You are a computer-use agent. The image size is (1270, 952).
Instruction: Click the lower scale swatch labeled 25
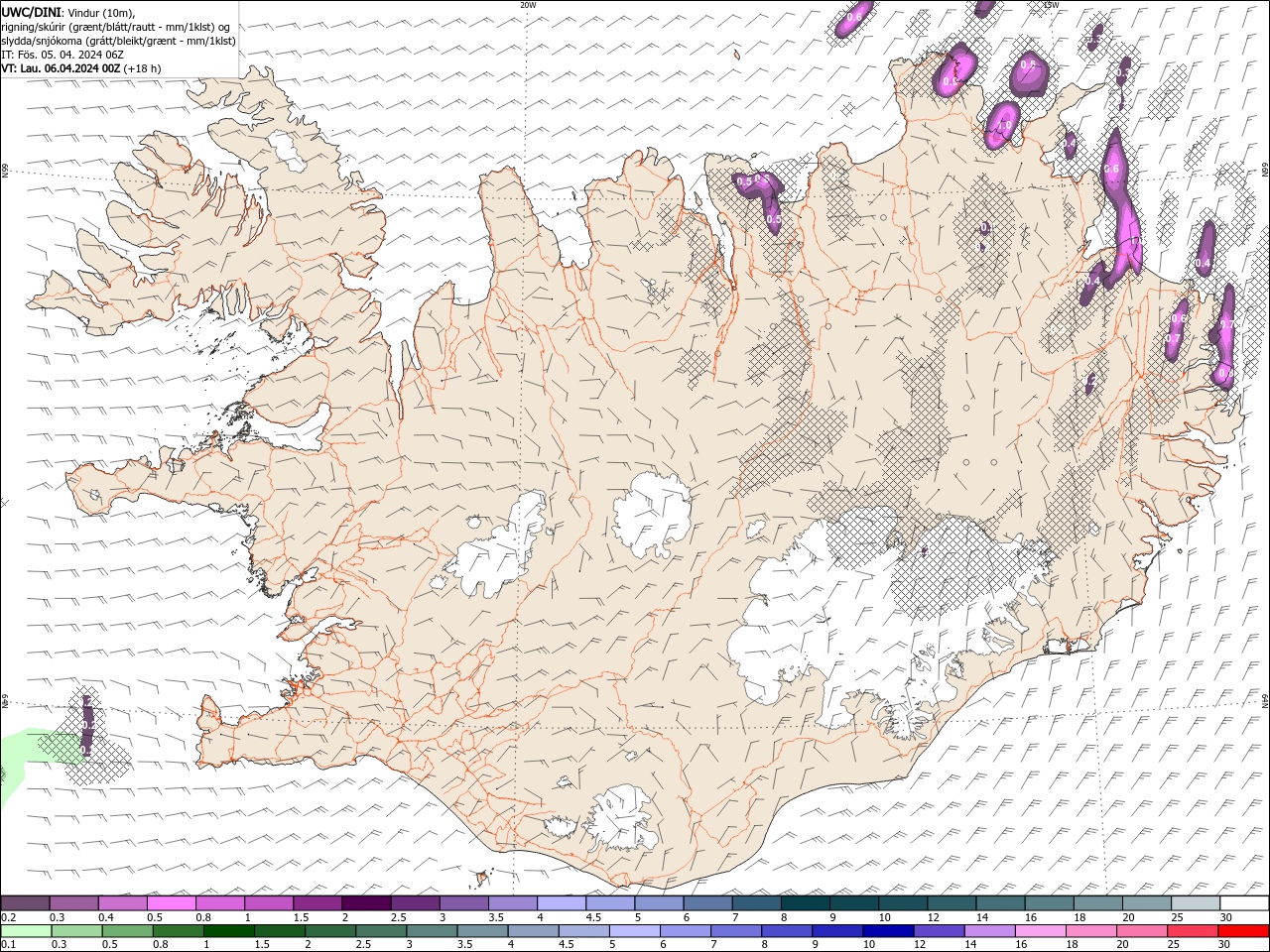(x=1194, y=931)
